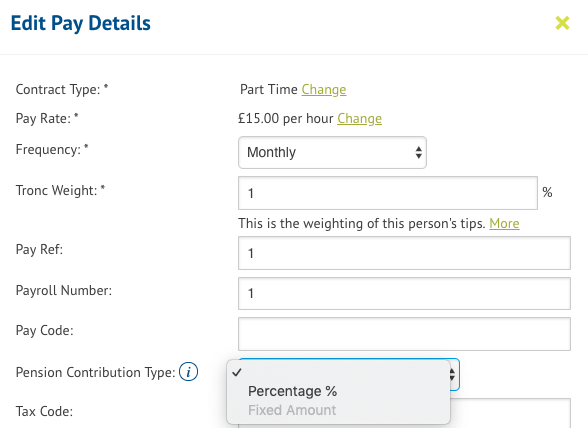588x428 pixels.
Task: Focus the Tronc Weight percentage field
Action: tap(388, 193)
